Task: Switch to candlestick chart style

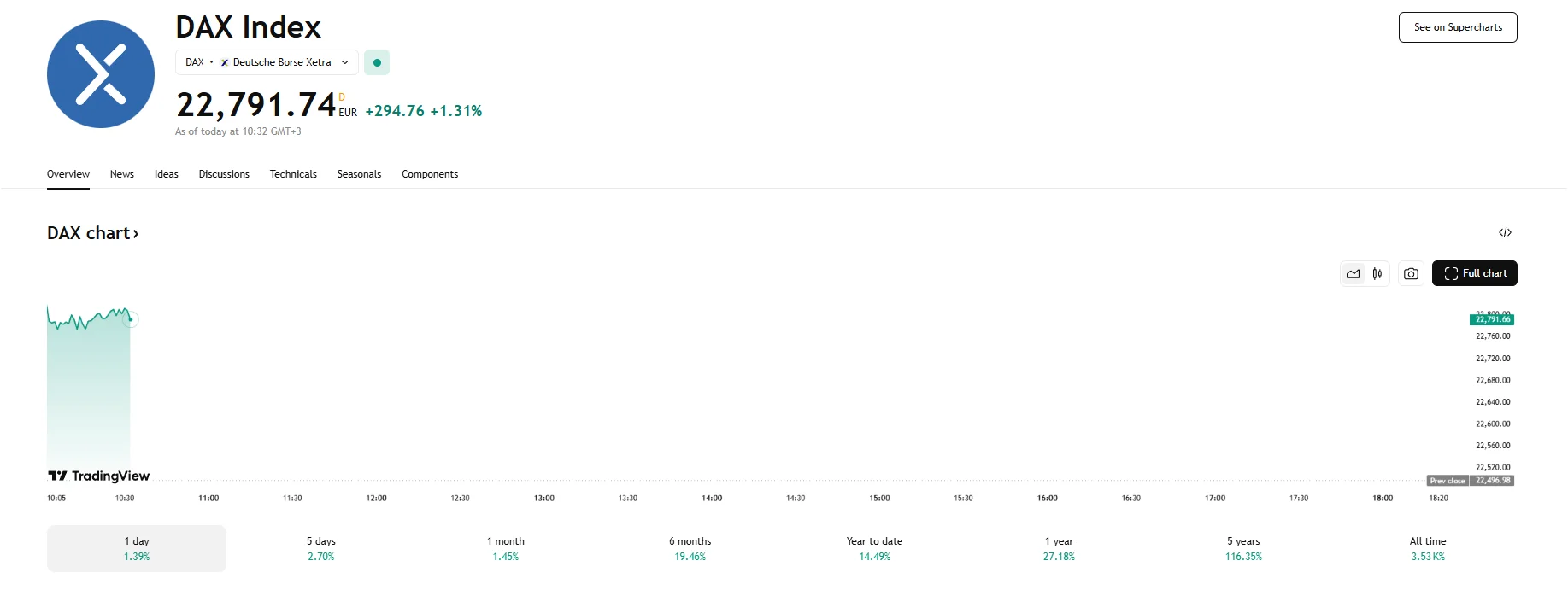Action: coord(1377,274)
